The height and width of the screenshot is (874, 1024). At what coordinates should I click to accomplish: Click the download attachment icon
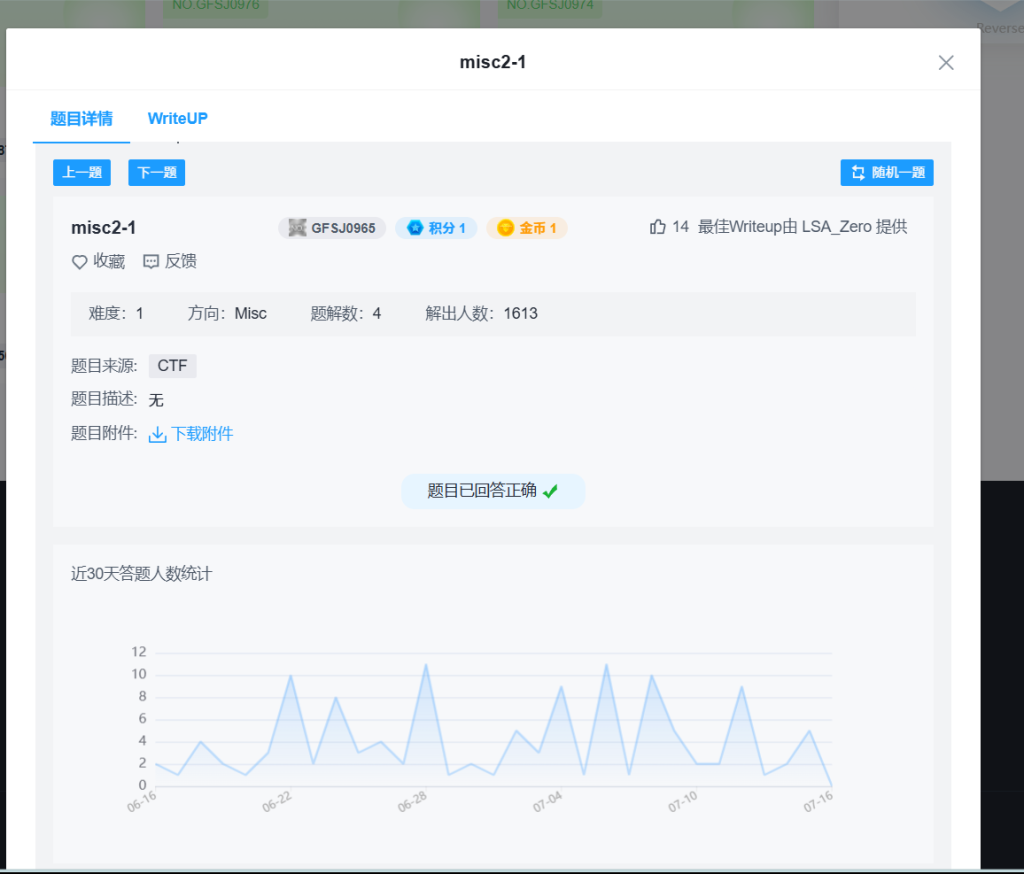coord(157,434)
